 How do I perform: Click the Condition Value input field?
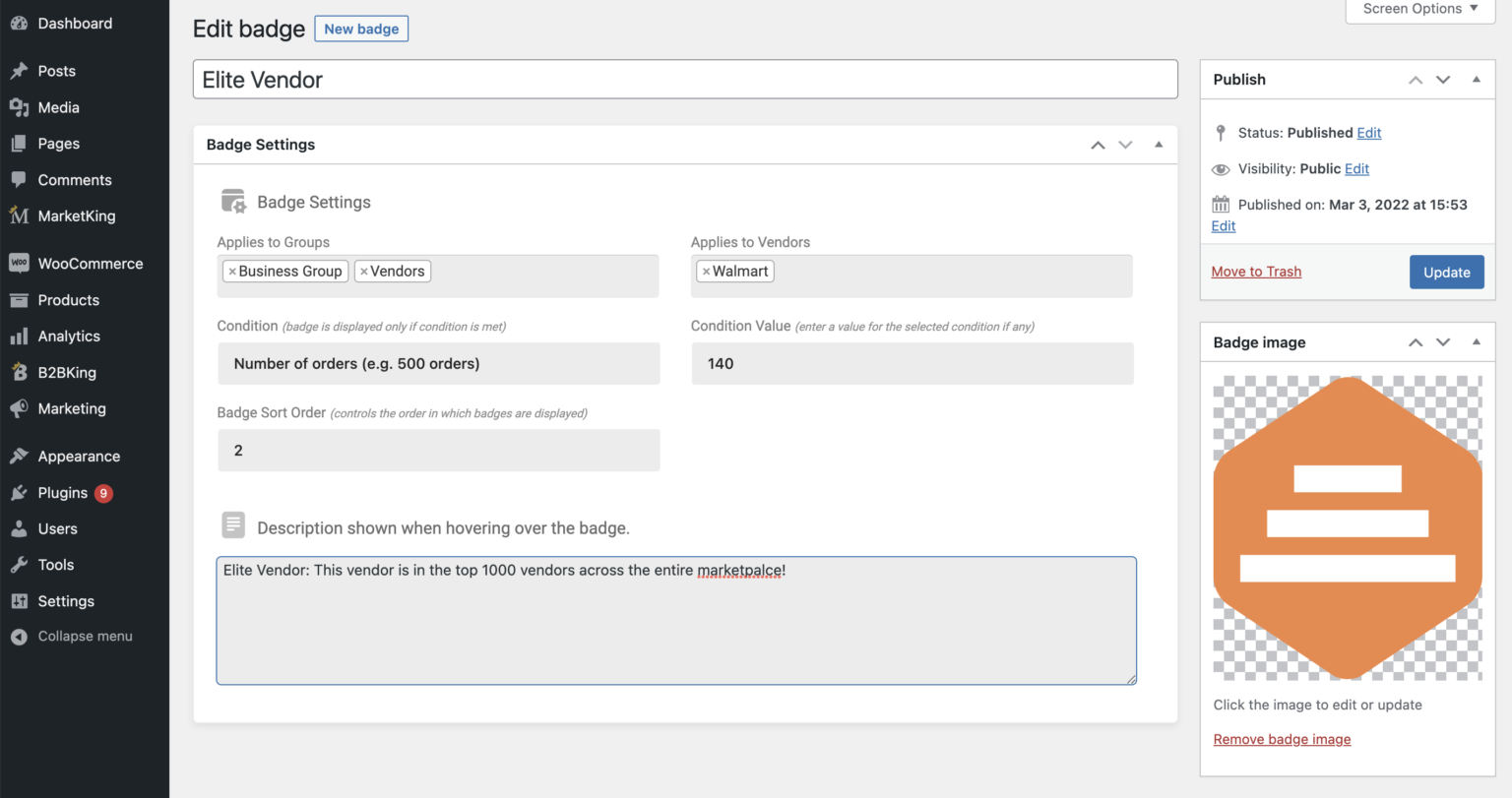[x=912, y=364]
